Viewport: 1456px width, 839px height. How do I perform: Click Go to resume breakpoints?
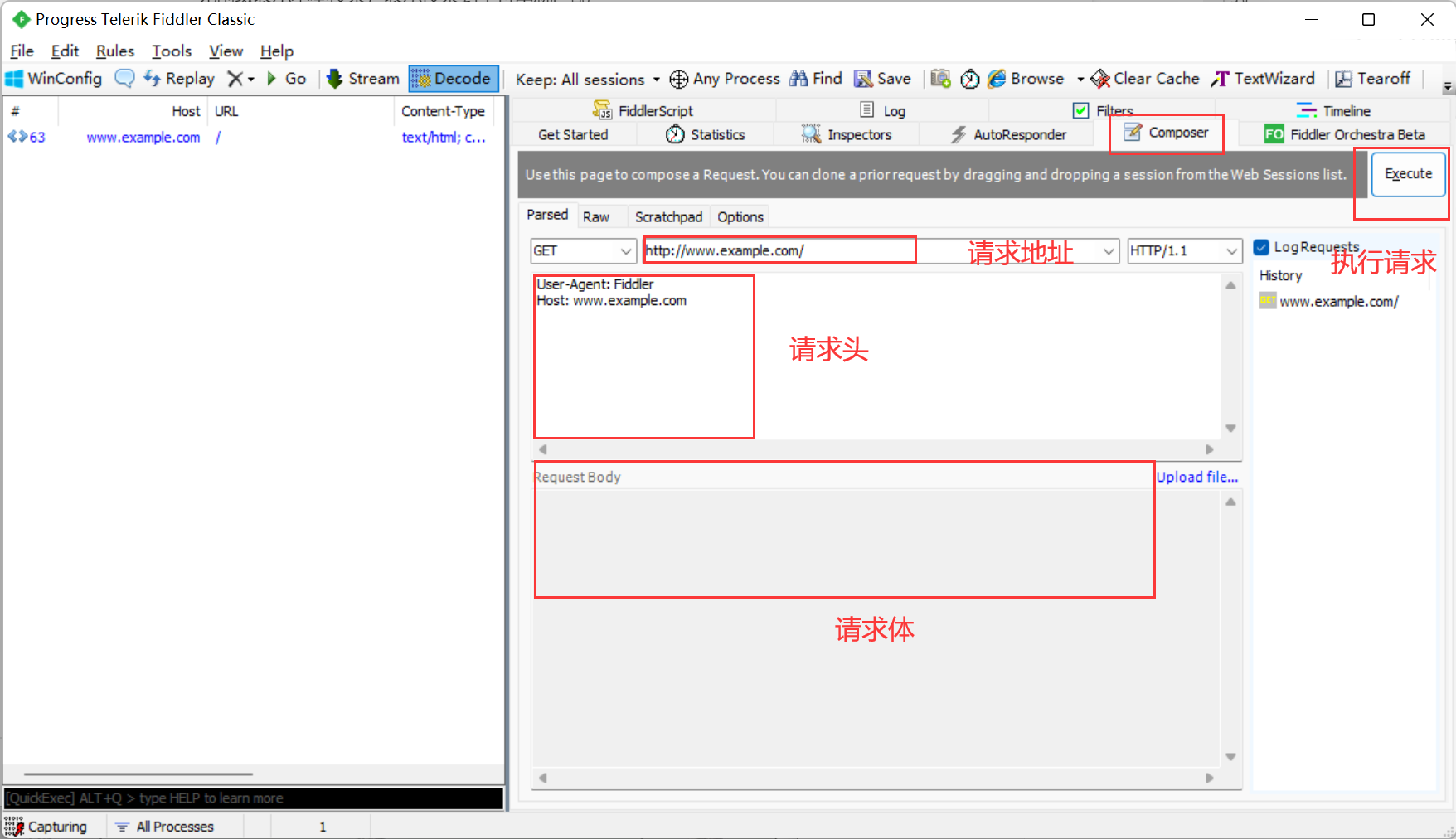[x=286, y=79]
